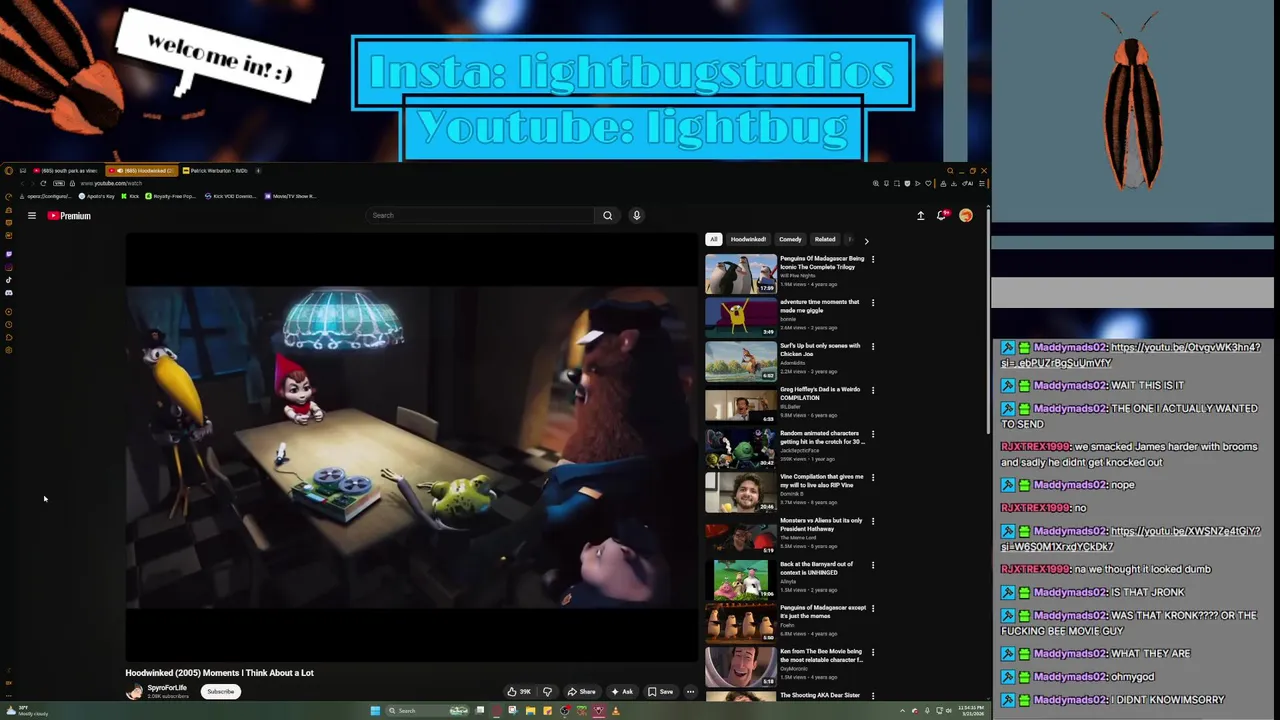The height and width of the screenshot is (720, 1280).
Task: Click the Ask button under video
Action: 622,691
